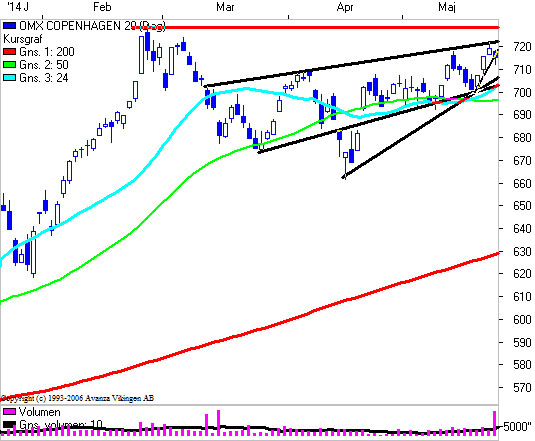The image size is (535, 441).
Task: Click the Mar label on time axis
Action: click(x=225, y=7)
